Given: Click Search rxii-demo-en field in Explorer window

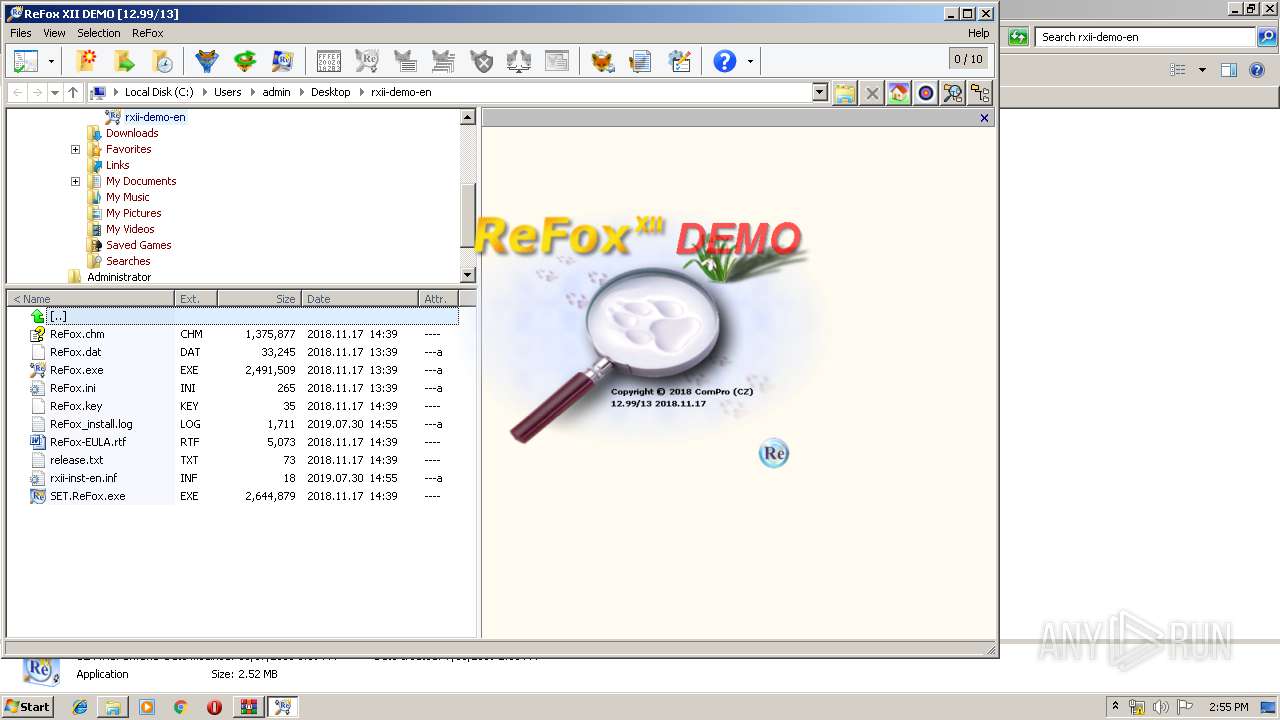Looking at the screenshot, I should (x=1145, y=37).
